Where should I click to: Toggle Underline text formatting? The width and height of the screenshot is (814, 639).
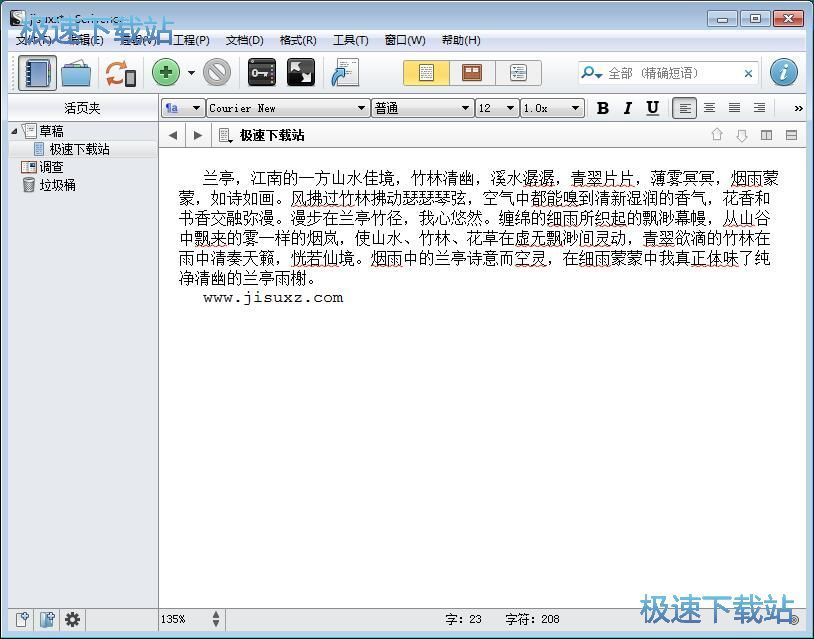(x=653, y=108)
